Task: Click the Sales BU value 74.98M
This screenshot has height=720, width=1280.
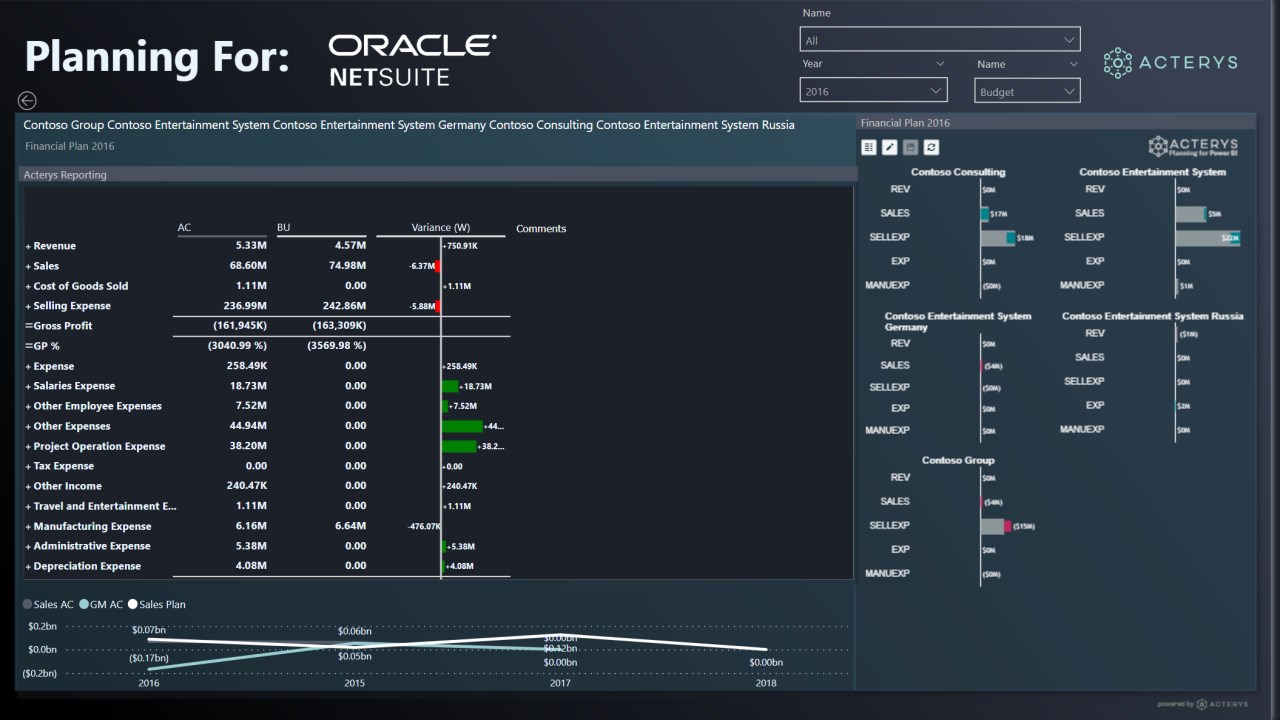Action: tap(346, 266)
